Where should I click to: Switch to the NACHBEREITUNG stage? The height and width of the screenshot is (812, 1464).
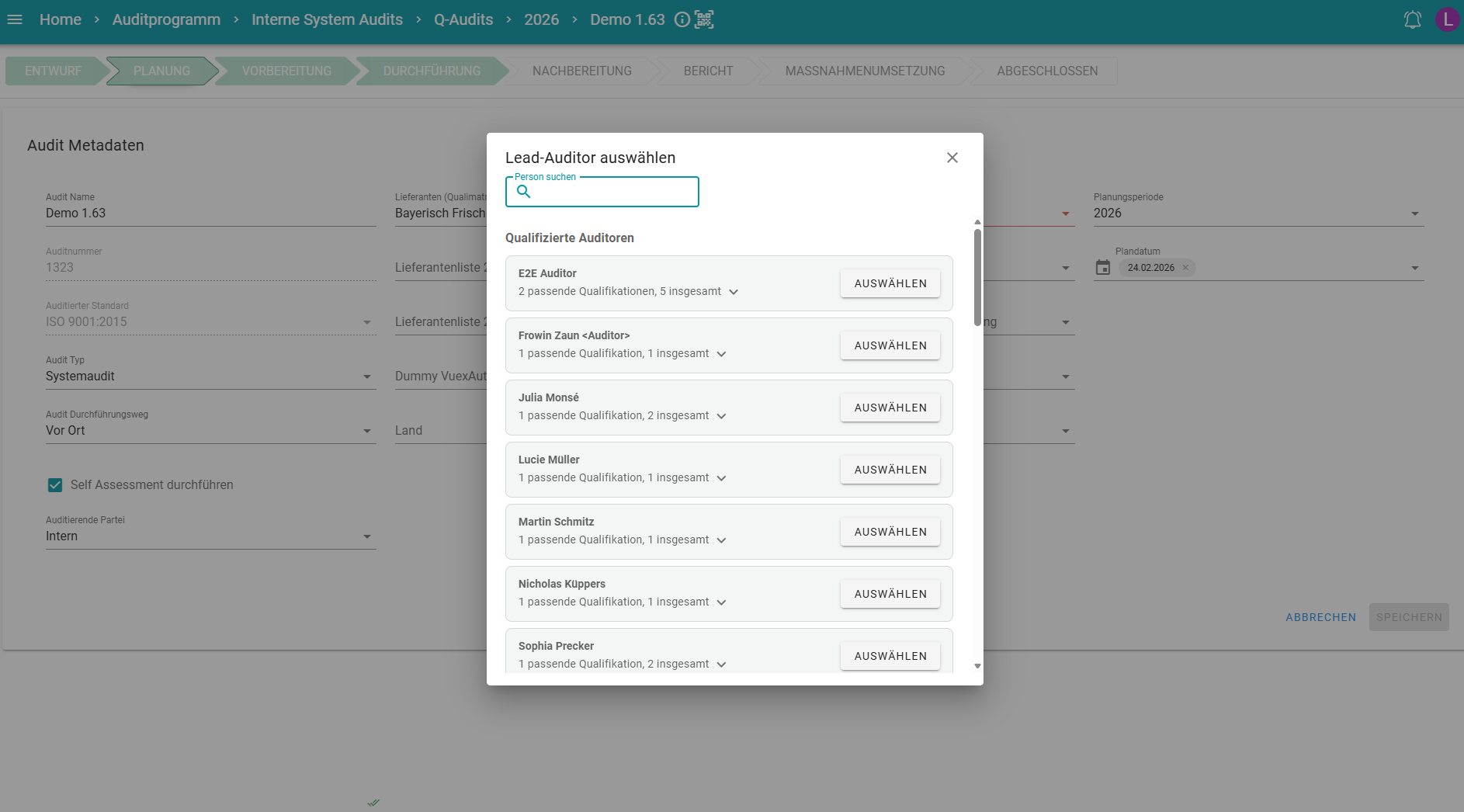pyautogui.click(x=581, y=71)
